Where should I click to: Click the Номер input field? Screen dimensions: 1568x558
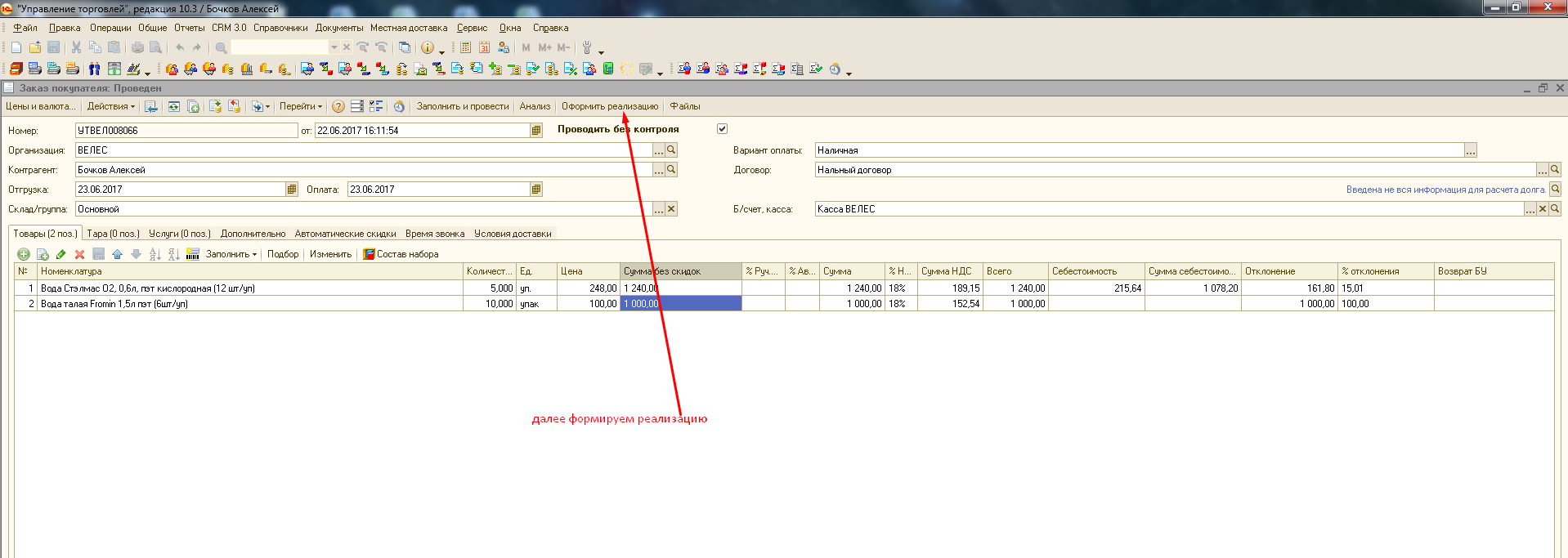tap(186, 131)
